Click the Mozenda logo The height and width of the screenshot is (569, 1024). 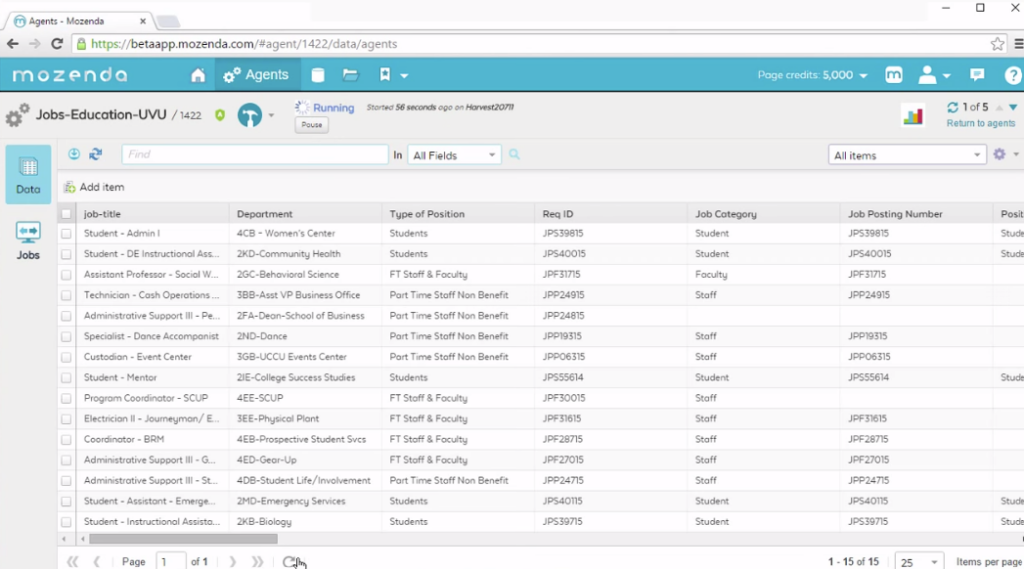70,75
